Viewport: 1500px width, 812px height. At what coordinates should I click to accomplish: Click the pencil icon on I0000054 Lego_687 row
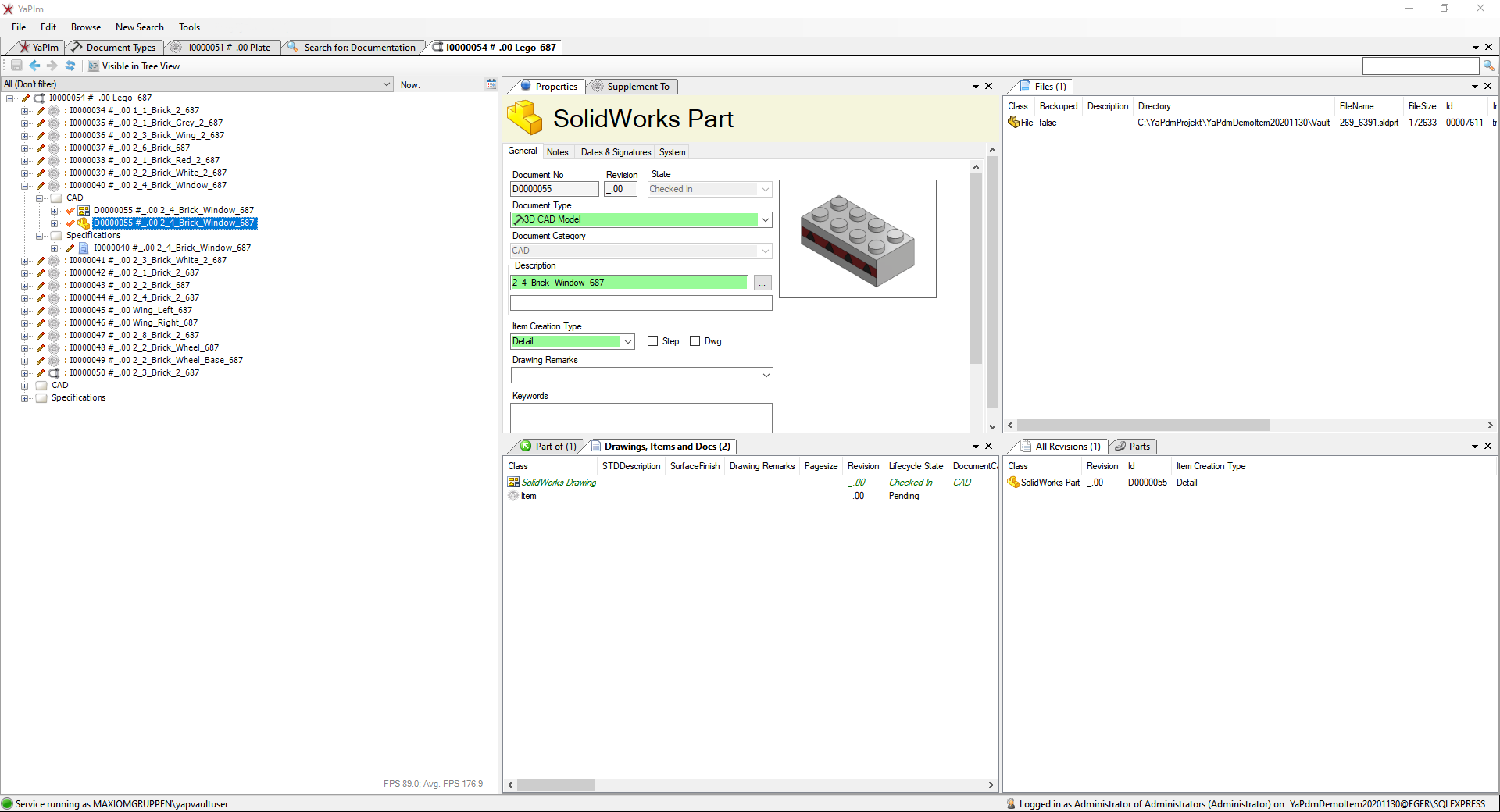26,98
